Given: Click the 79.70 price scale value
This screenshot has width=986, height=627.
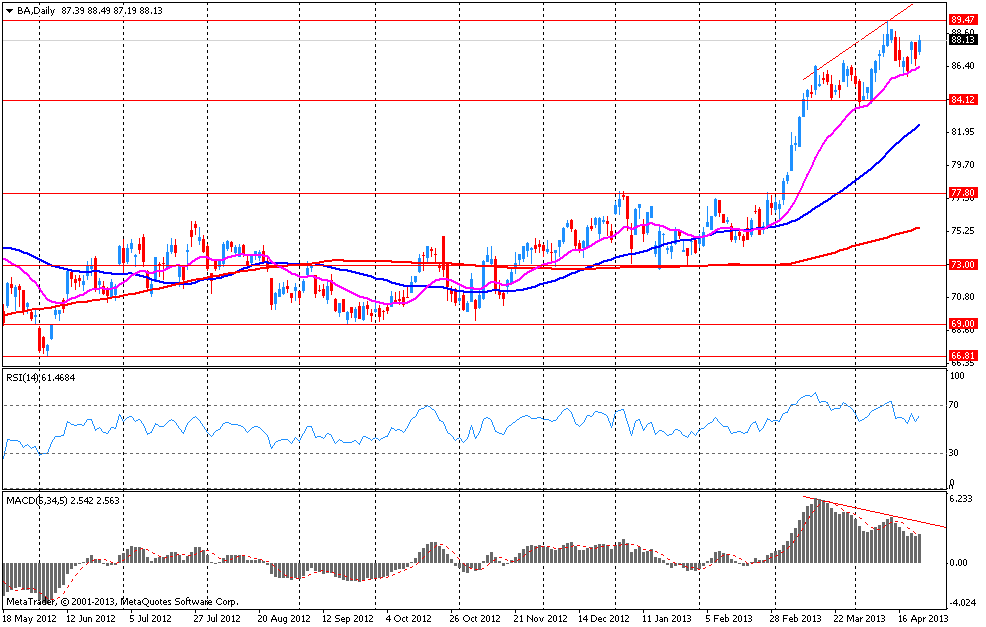Looking at the screenshot, I should pos(963,165).
